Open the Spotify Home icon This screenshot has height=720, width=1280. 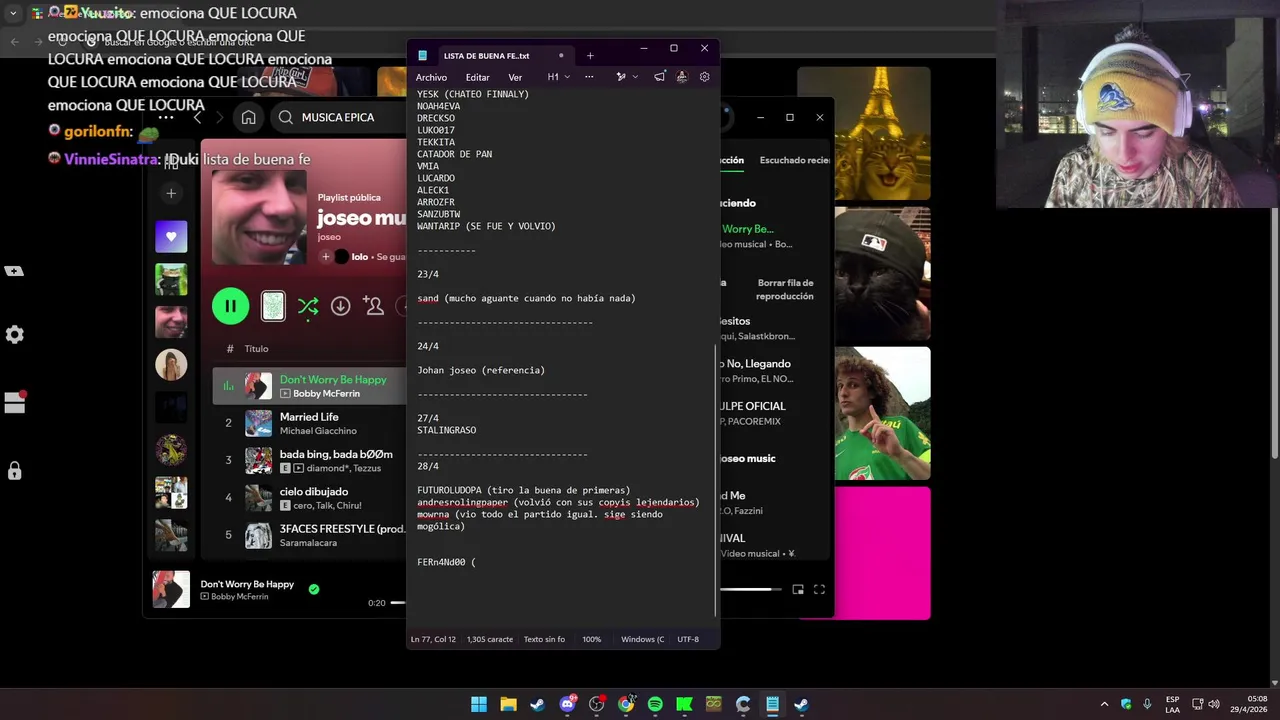[x=248, y=117]
